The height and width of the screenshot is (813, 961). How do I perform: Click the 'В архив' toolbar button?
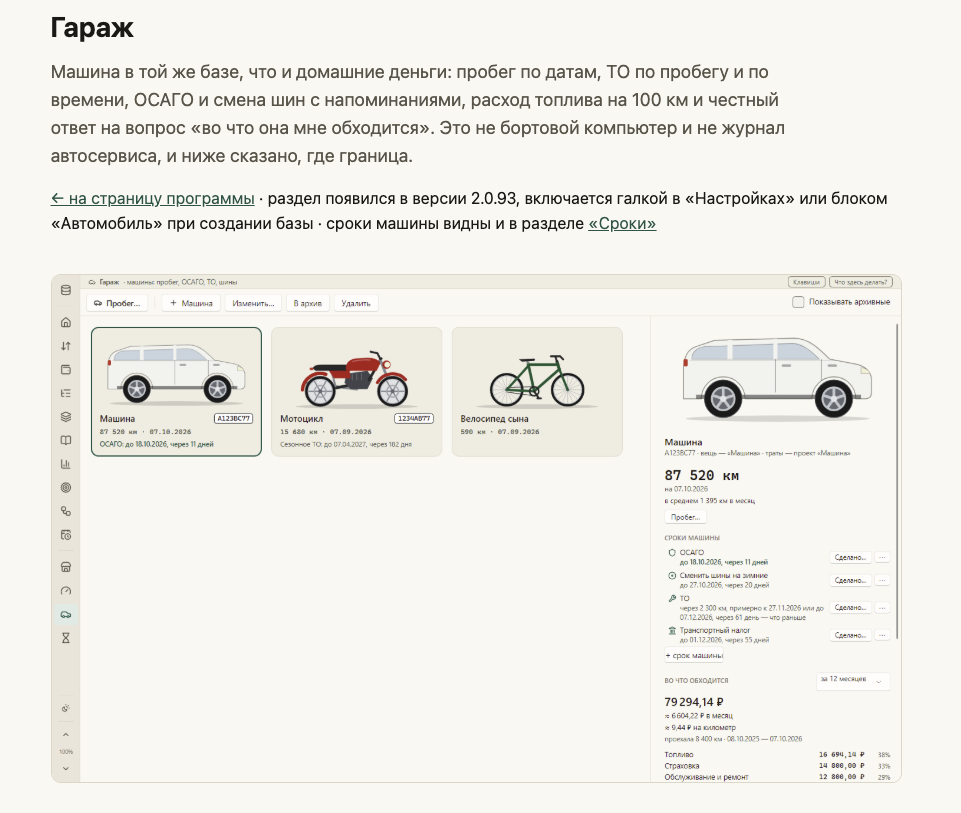(x=308, y=303)
